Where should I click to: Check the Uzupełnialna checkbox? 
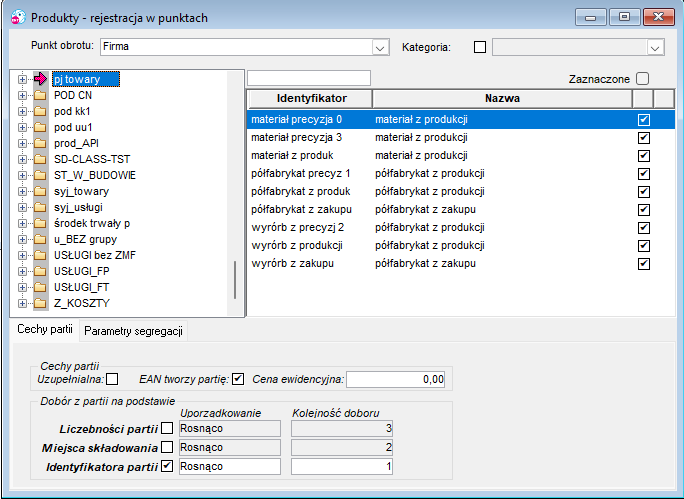[112, 379]
